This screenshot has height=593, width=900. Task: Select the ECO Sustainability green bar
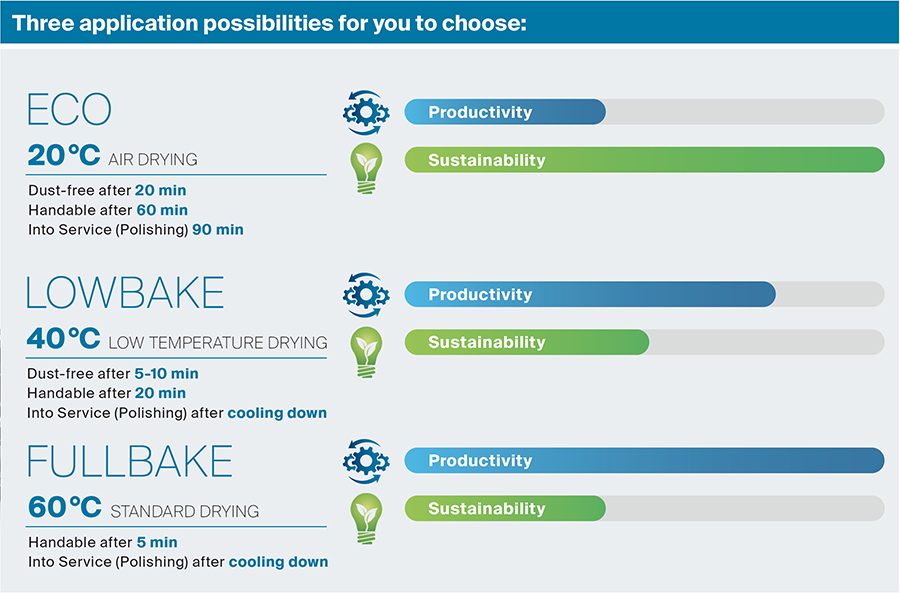tap(645, 160)
